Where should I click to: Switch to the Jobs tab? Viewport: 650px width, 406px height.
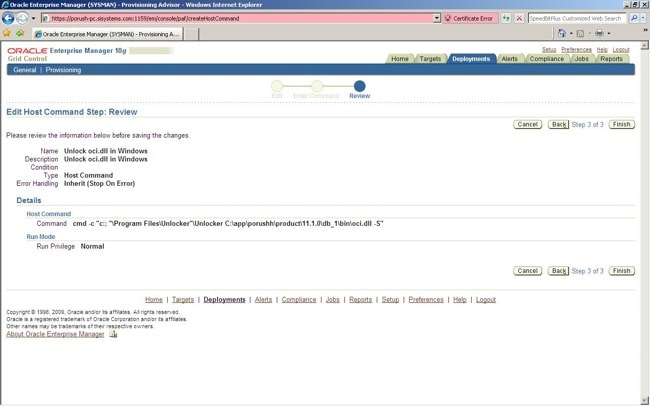(581, 59)
